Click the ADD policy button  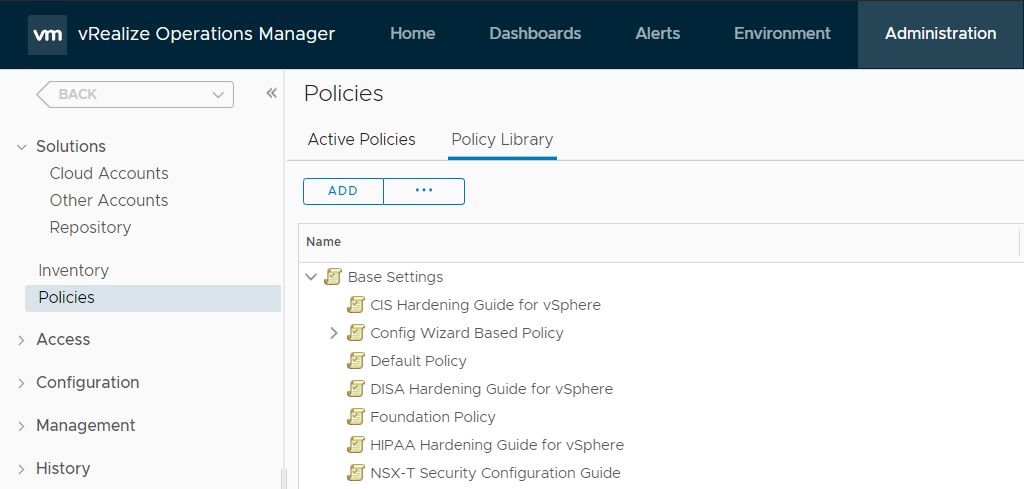[344, 191]
